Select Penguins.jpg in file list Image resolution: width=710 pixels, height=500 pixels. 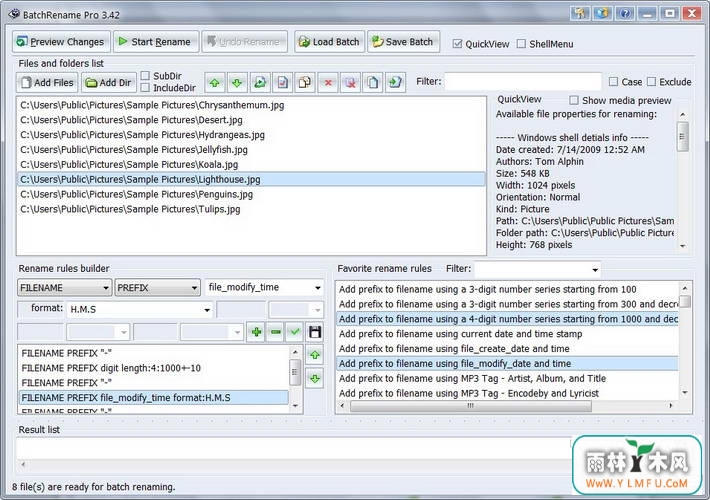pyautogui.click(x=250, y=194)
